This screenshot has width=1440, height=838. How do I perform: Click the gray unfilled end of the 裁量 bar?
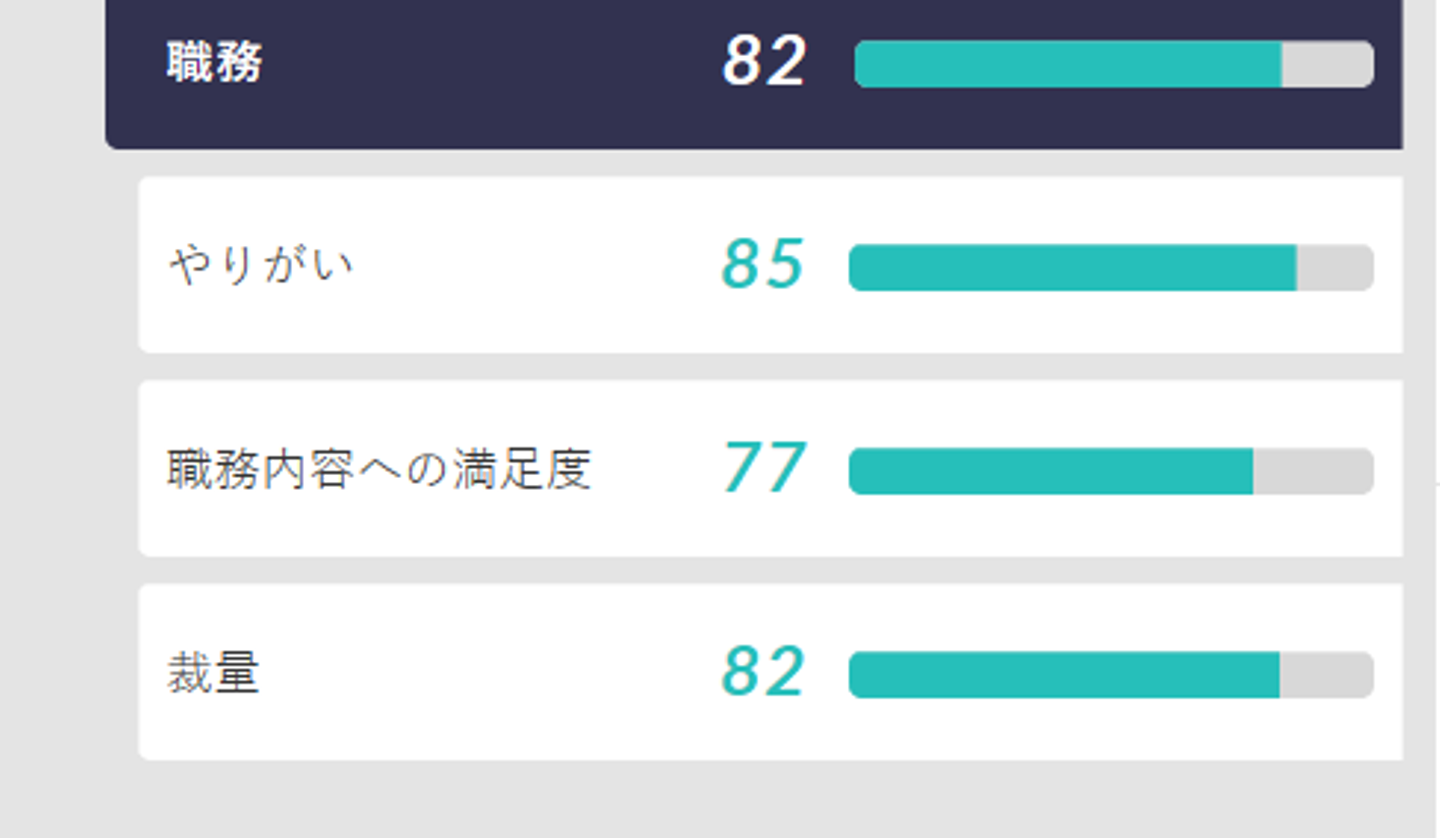coord(1326,675)
